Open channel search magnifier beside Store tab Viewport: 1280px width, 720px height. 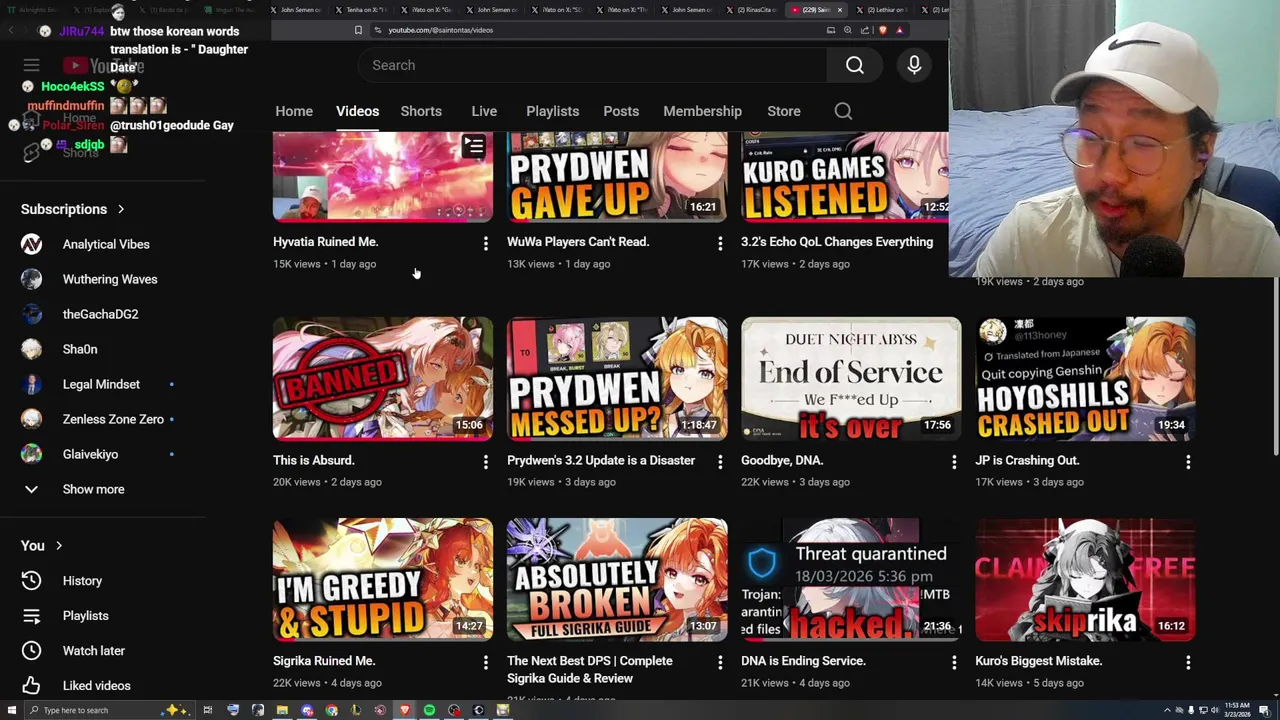pyautogui.click(x=843, y=111)
